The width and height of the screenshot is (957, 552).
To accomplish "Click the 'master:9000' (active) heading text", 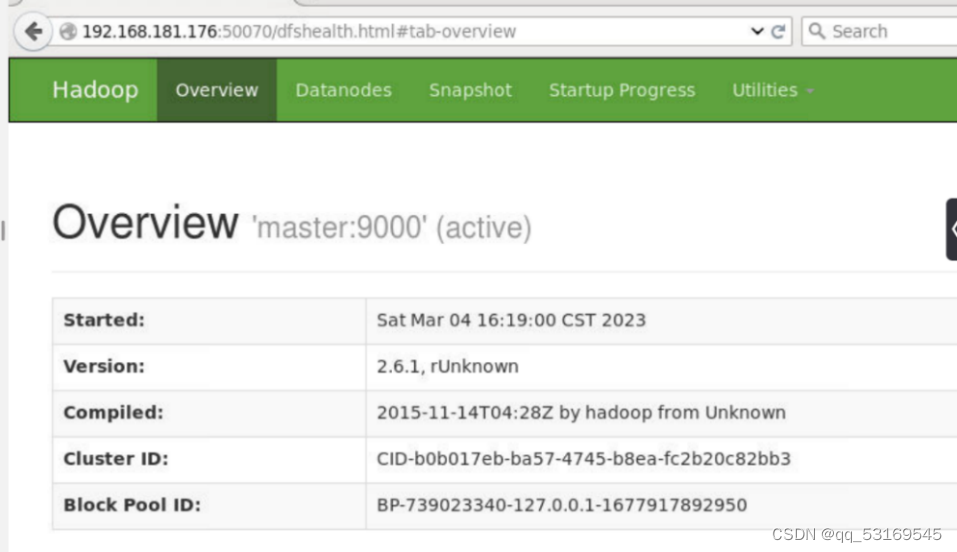I will tap(392, 228).
